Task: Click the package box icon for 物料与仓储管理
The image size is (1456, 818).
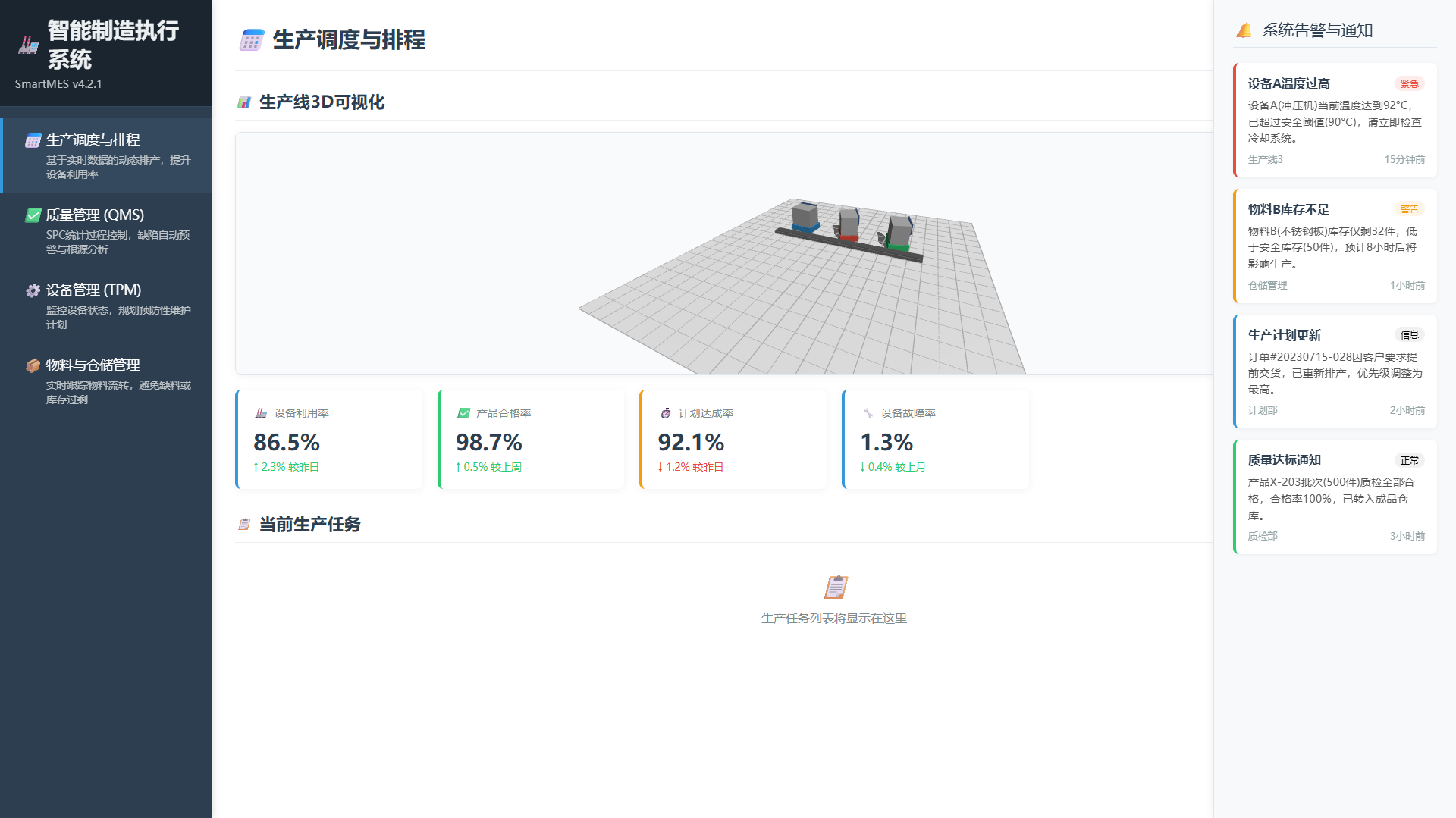Action: click(x=33, y=365)
